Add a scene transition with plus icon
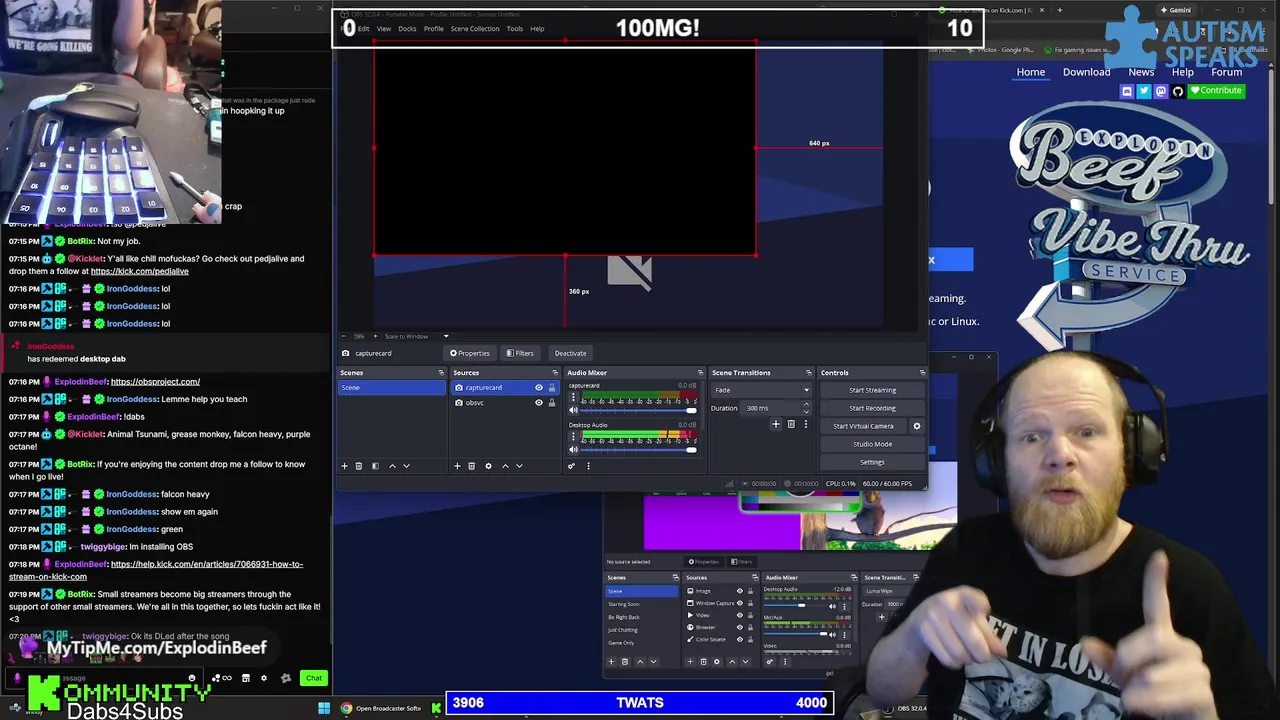The image size is (1280, 720). point(775,424)
